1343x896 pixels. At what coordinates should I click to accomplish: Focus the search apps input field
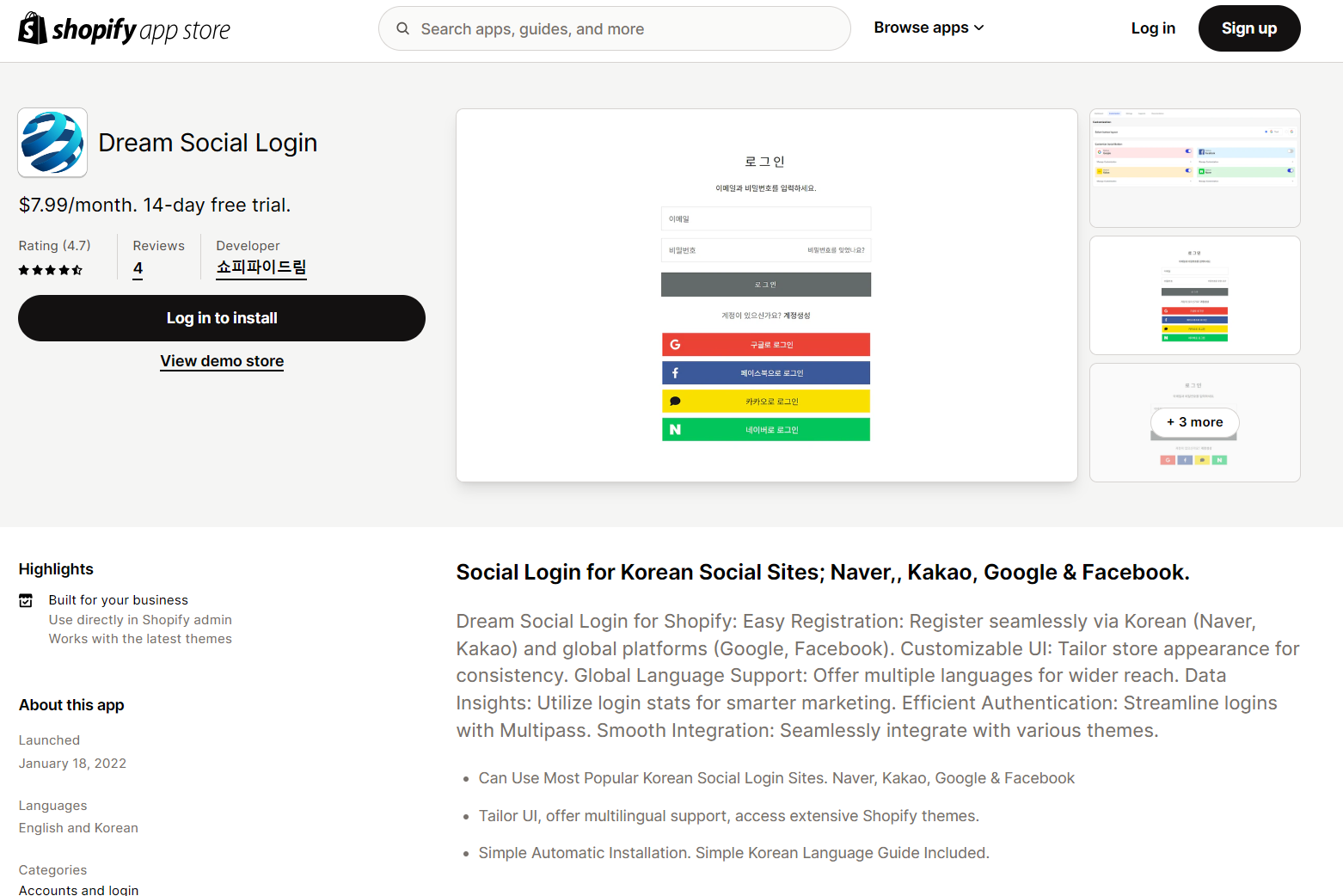pyautogui.click(x=614, y=28)
